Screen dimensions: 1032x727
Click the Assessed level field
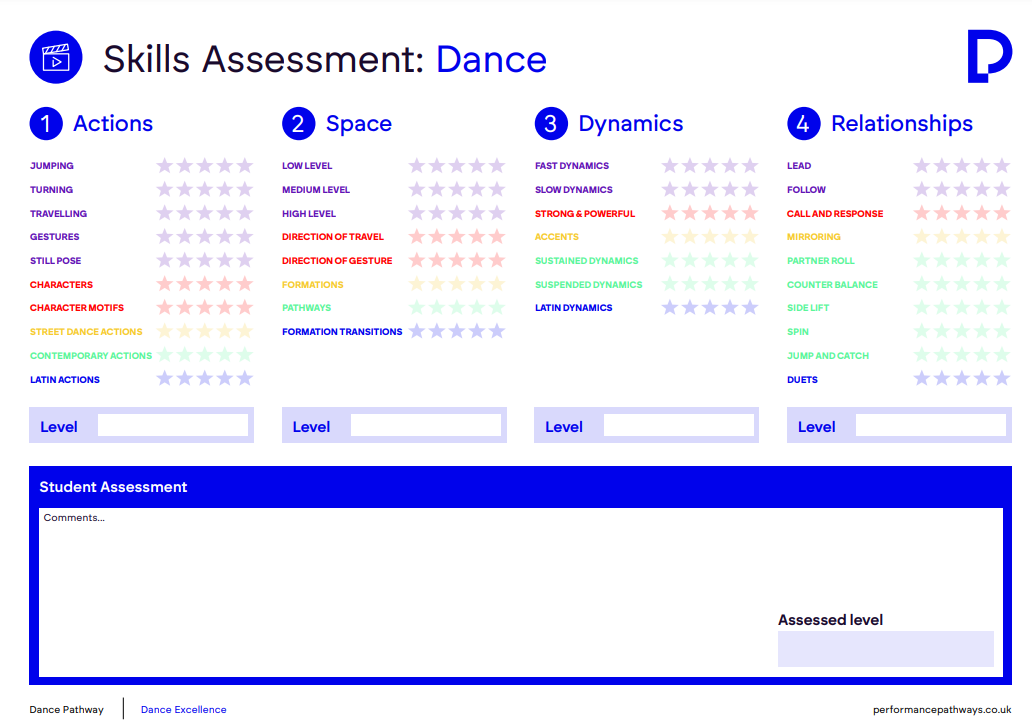(x=886, y=649)
